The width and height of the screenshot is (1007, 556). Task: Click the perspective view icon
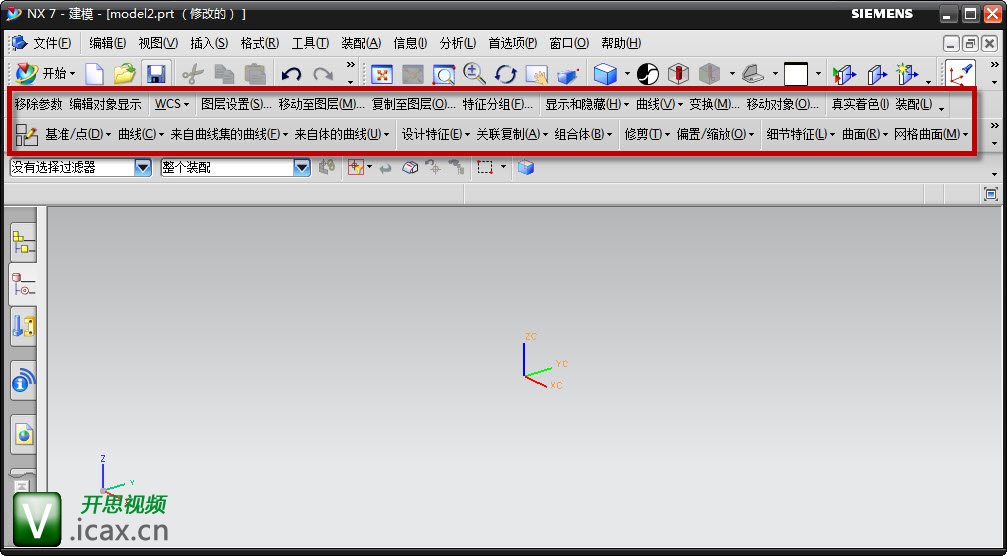[x=568, y=74]
